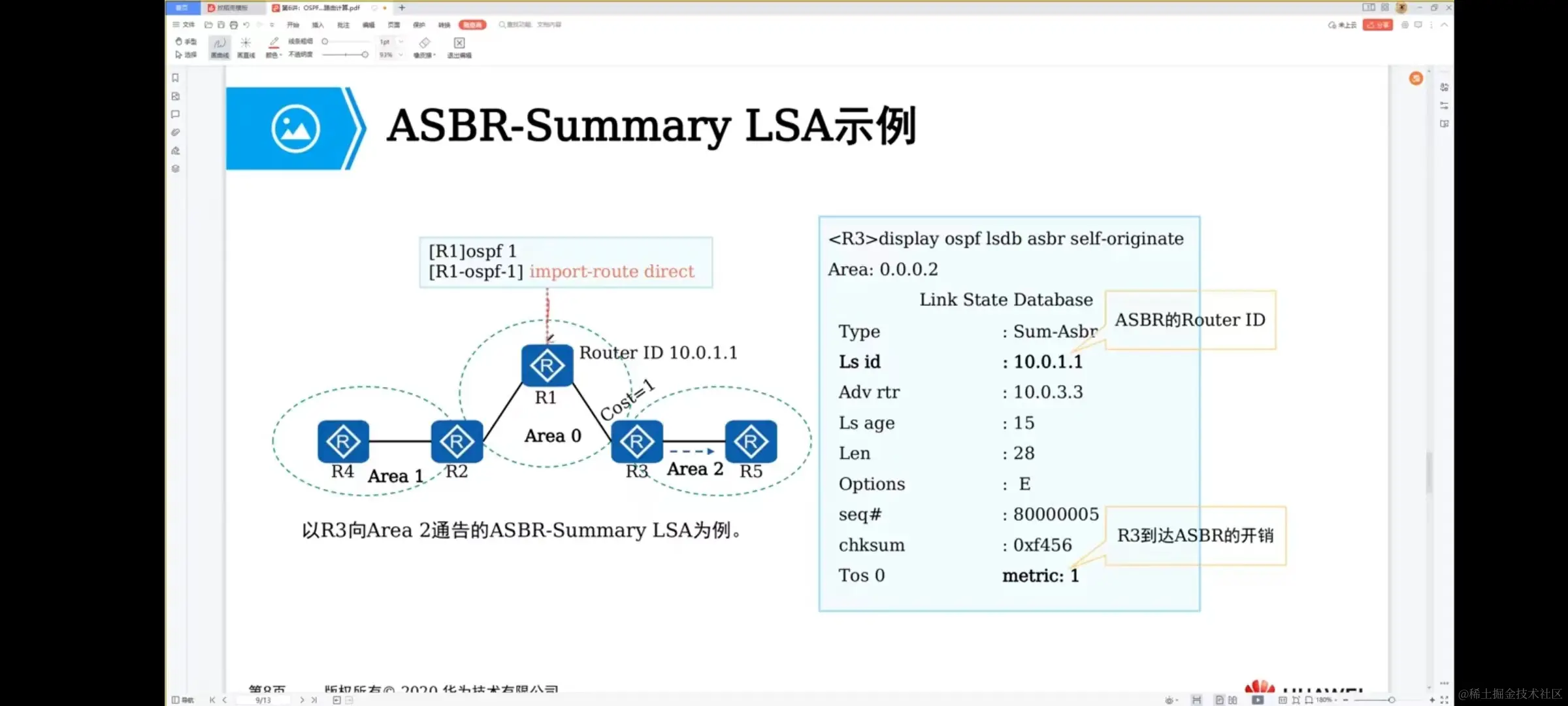Expand the 1pt line width dropdown
Image resolution: width=1568 pixels, height=706 pixels.
point(401,42)
